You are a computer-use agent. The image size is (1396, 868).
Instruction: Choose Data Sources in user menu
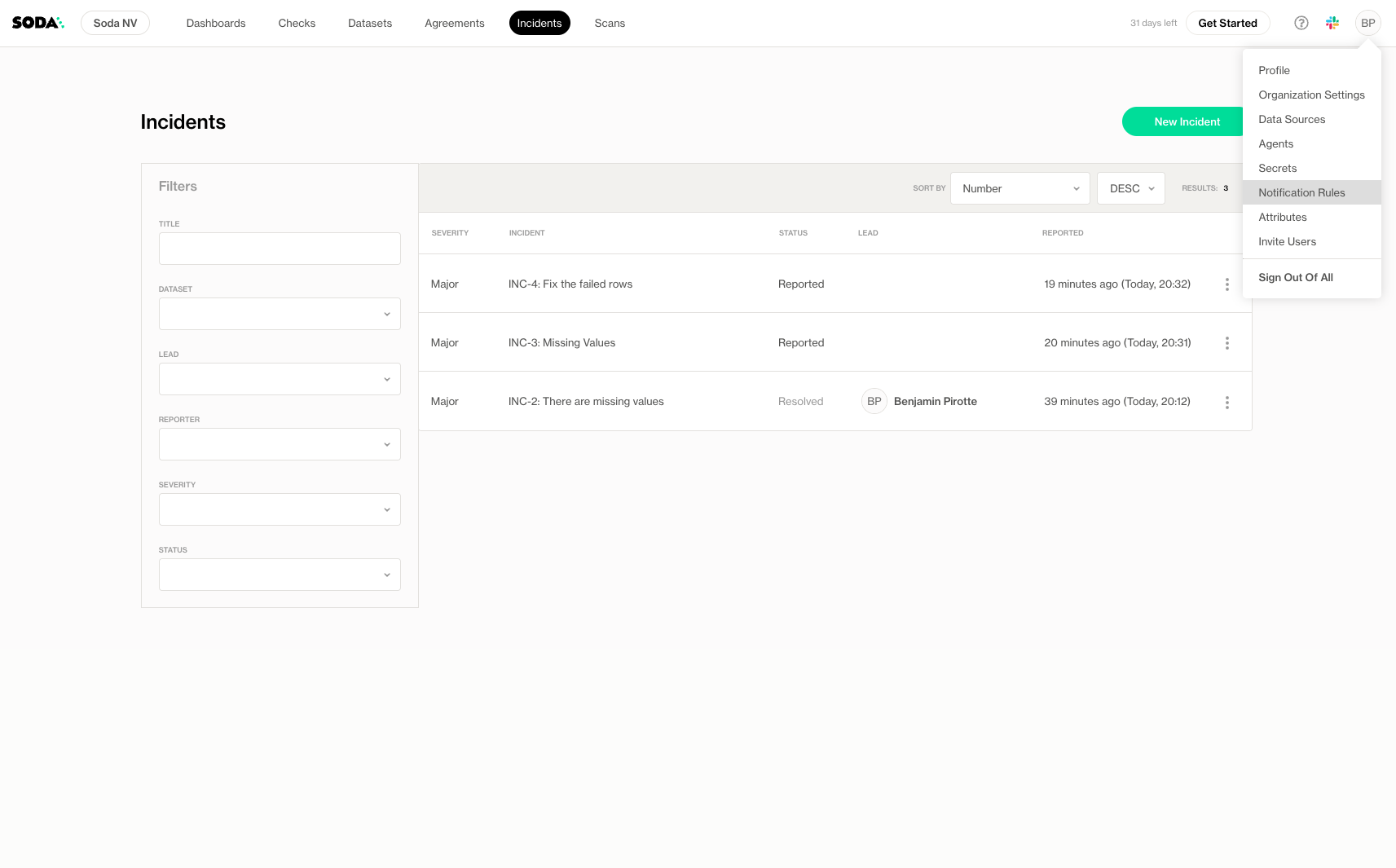click(1292, 119)
